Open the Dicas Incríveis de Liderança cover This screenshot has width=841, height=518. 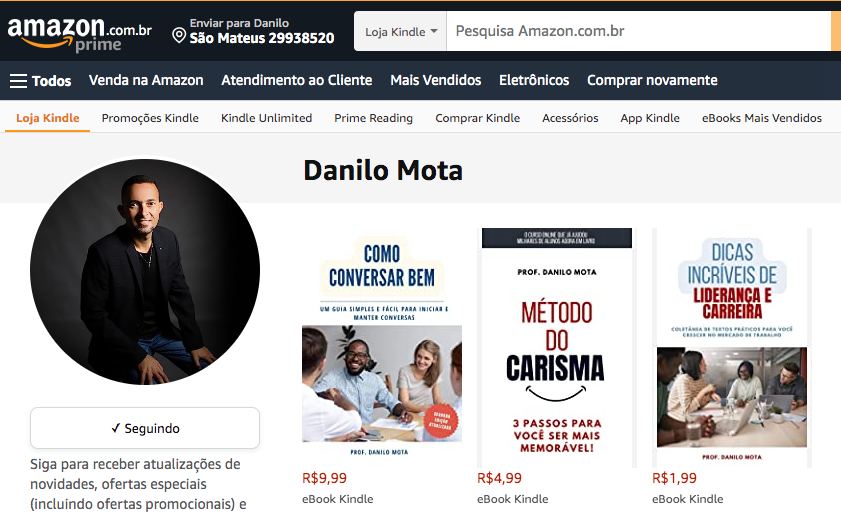click(x=732, y=348)
